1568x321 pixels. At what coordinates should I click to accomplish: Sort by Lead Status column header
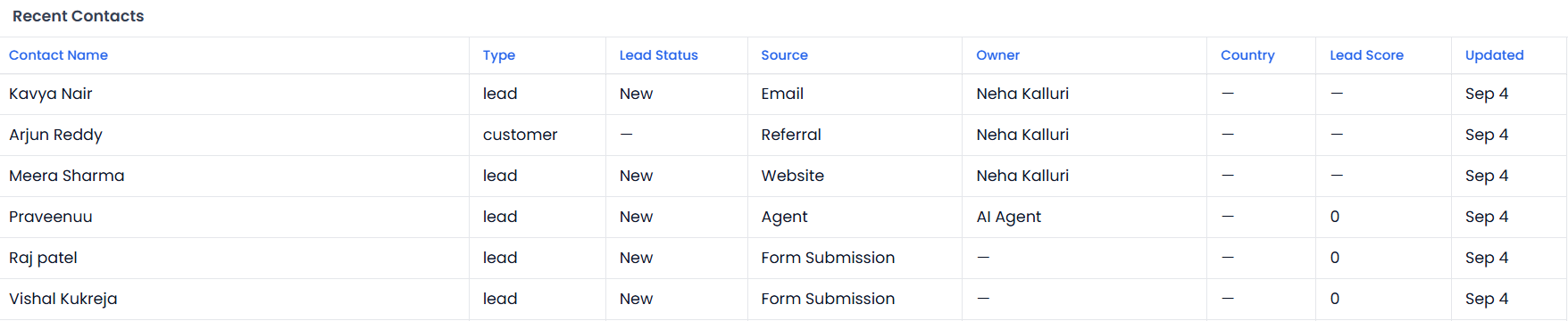click(659, 55)
